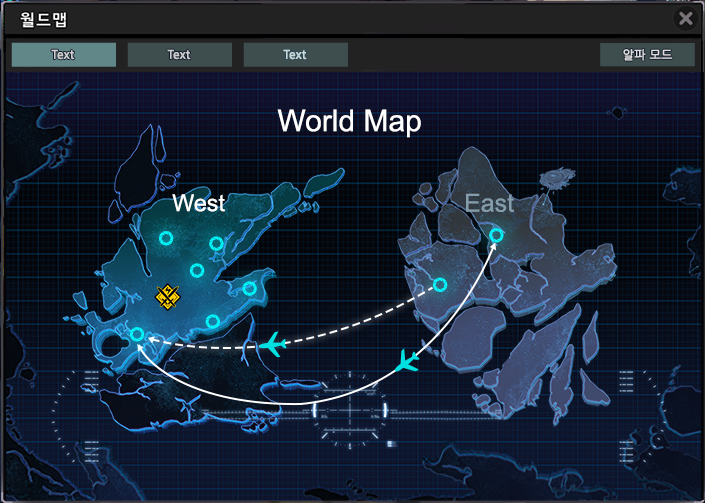Click the yellow emblem marker on West continent
This screenshot has width=705, height=503.
coord(167,295)
